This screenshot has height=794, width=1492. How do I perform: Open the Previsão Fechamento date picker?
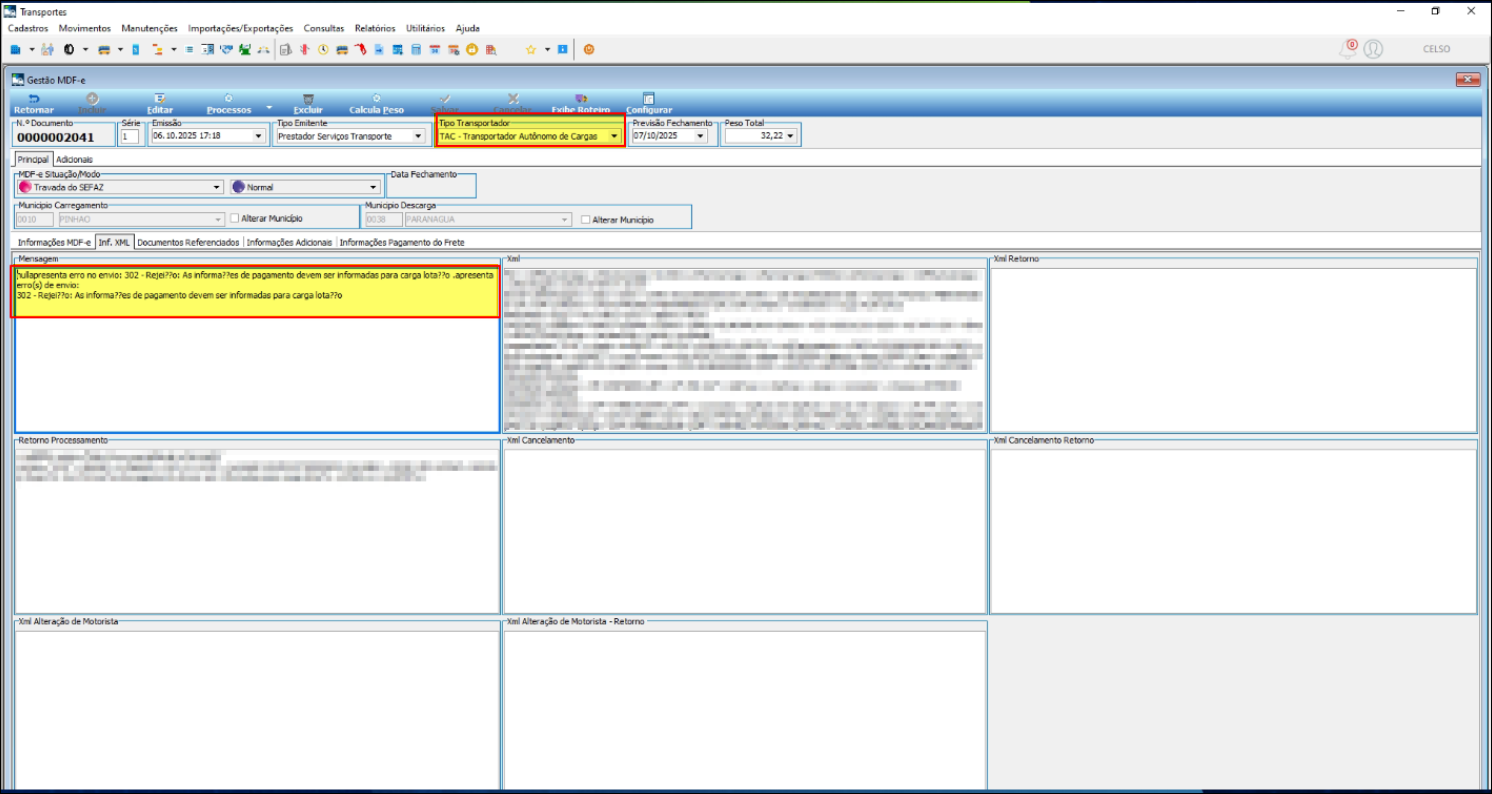(700, 136)
